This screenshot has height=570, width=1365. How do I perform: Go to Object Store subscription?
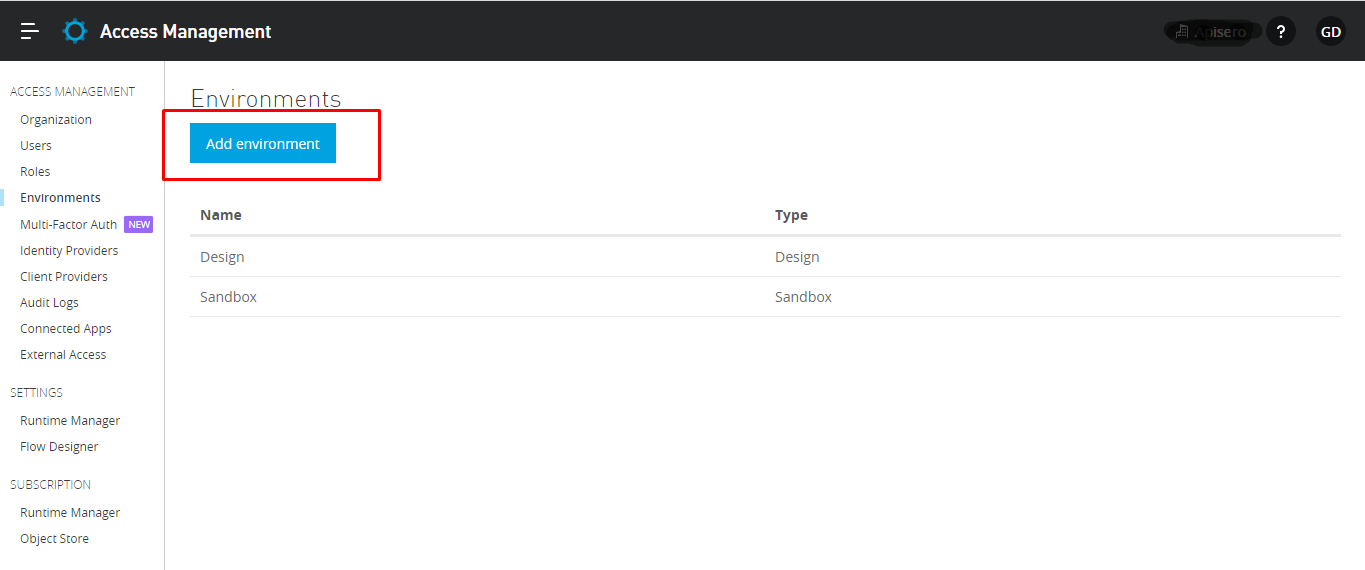54,538
